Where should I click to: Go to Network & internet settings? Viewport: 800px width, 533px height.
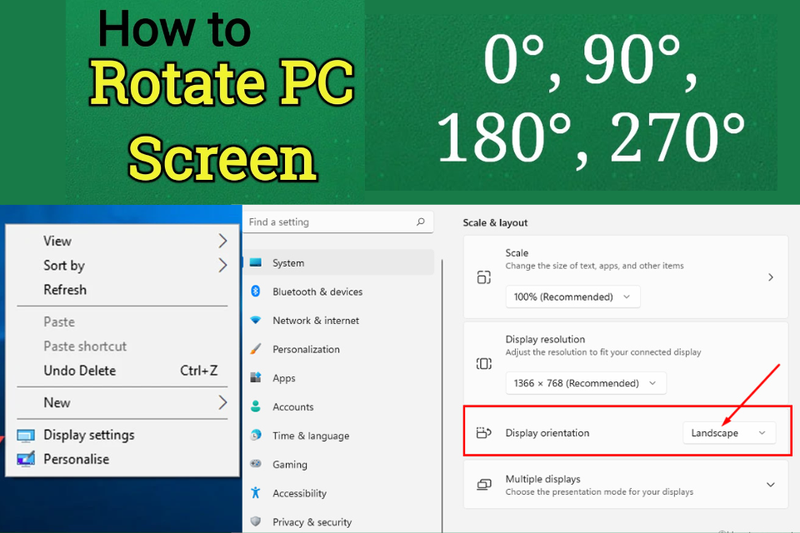(x=339, y=320)
